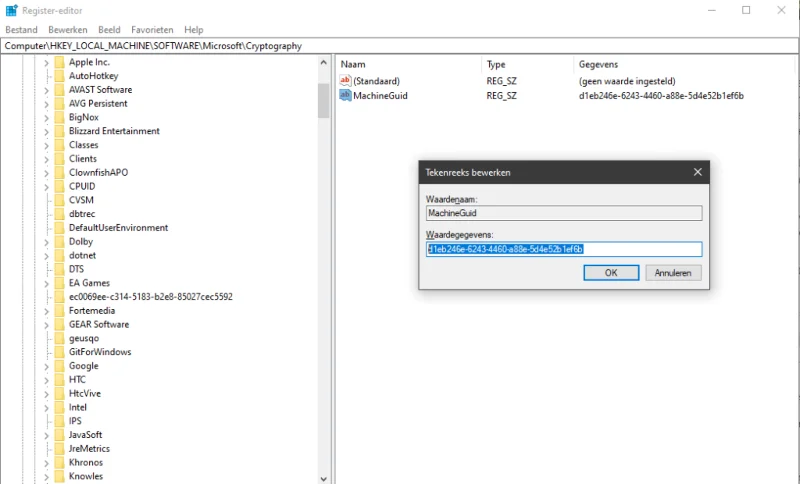The height and width of the screenshot is (484, 800).
Task: Click the GEAR Software folder icon
Action: coord(60,324)
